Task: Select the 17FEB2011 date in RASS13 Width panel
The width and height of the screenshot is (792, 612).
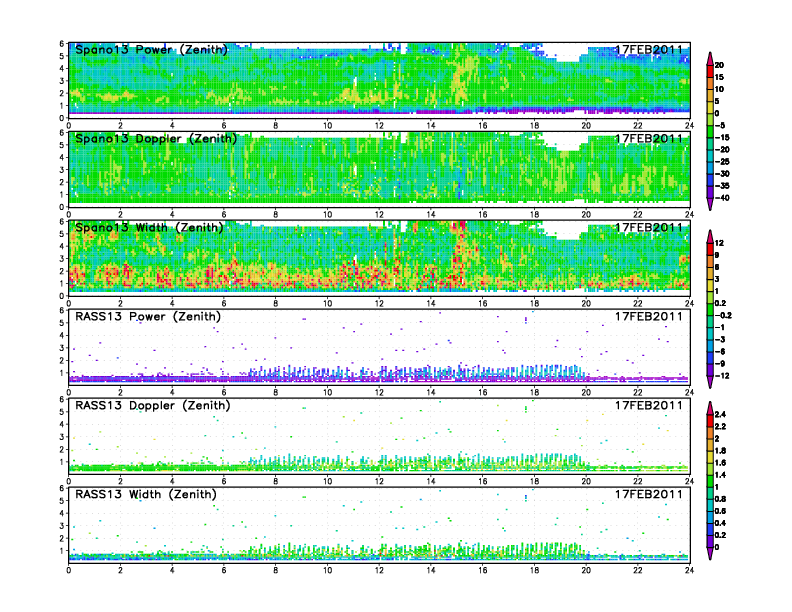Action: pos(649,494)
